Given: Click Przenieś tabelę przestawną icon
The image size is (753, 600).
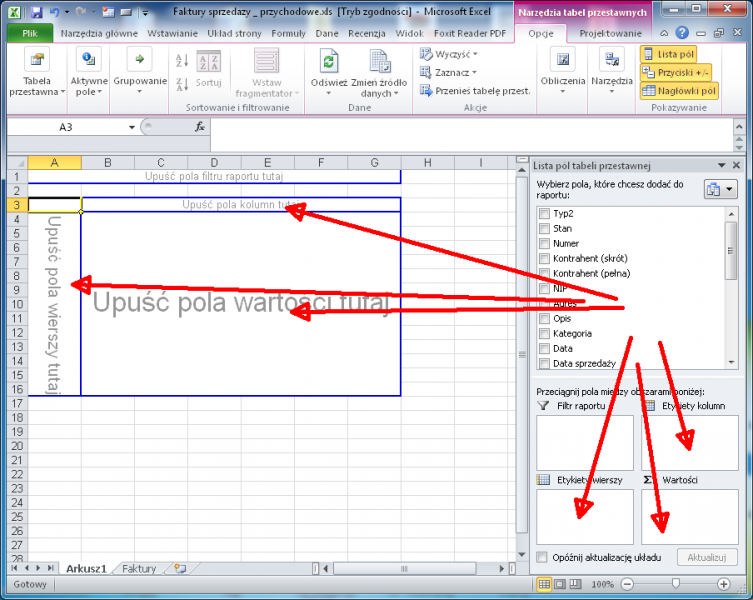Looking at the screenshot, I should (427, 90).
